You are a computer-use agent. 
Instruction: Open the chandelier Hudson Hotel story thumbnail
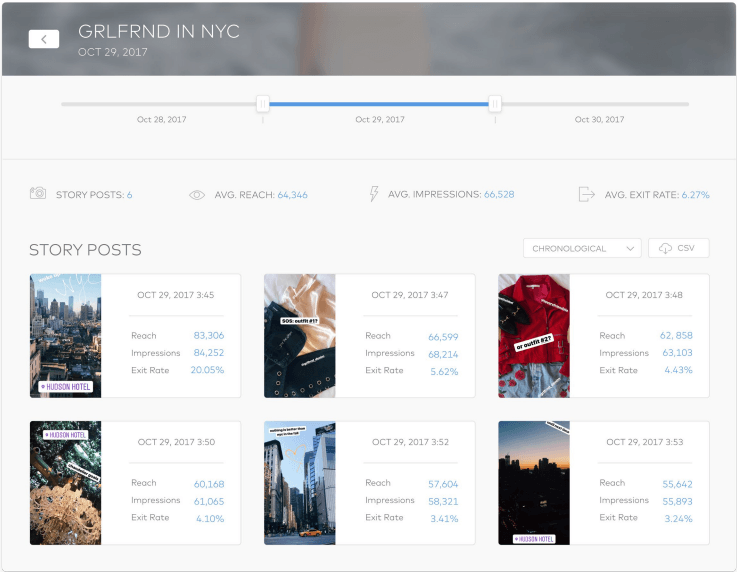click(x=65, y=483)
